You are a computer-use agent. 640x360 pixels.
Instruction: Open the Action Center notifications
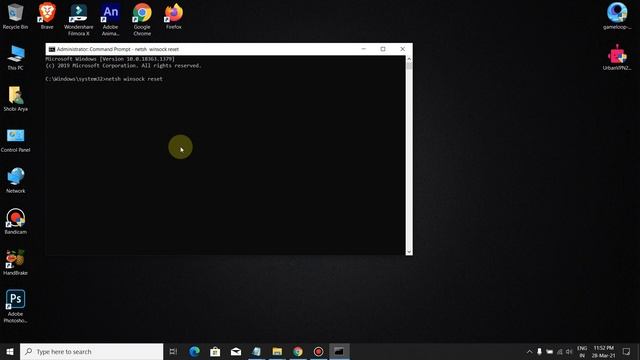click(x=627, y=351)
